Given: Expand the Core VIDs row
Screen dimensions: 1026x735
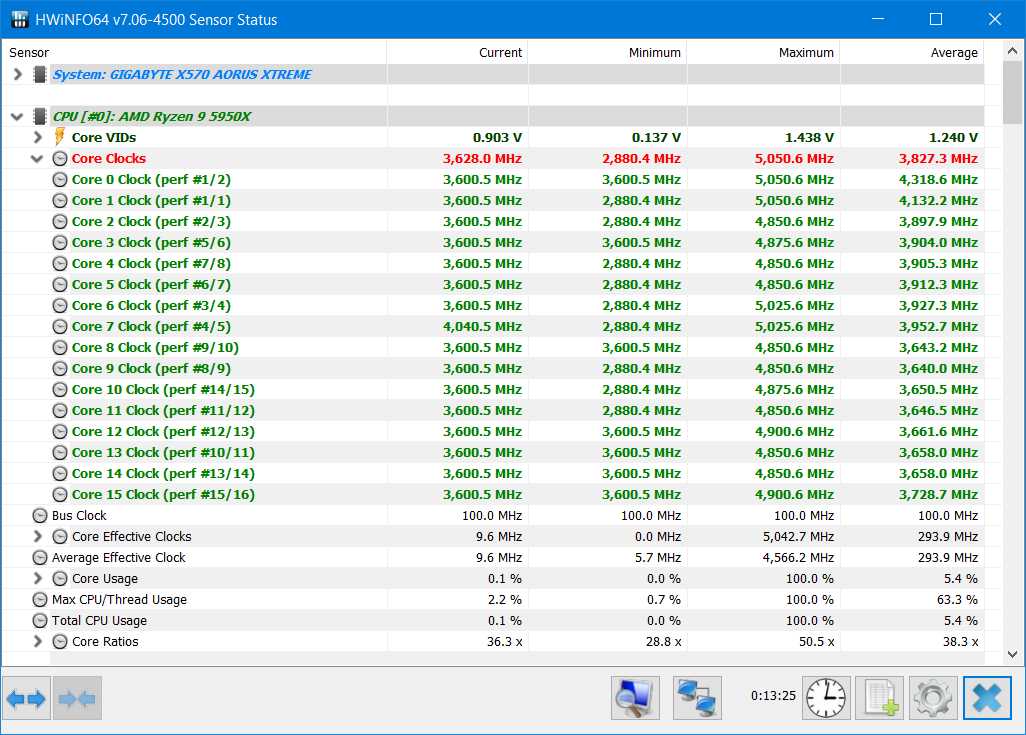Looking at the screenshot, I should pos(38,137).
